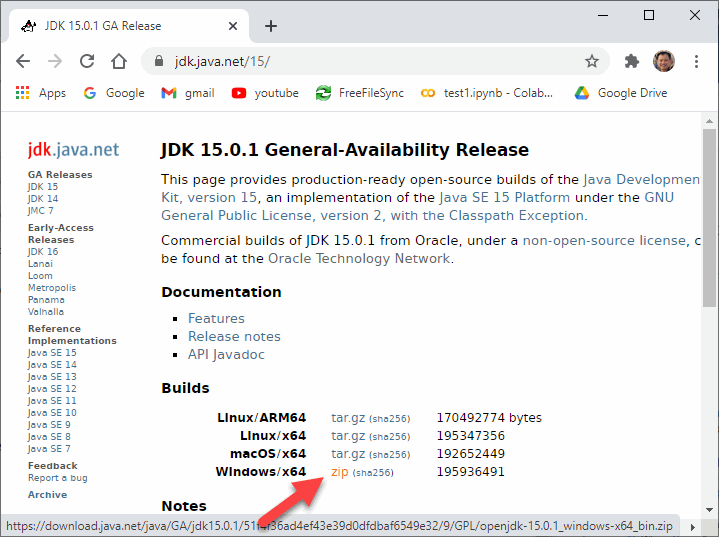Open the API Javadoc link
Screen dimensions: 719x537
(226, 354)
